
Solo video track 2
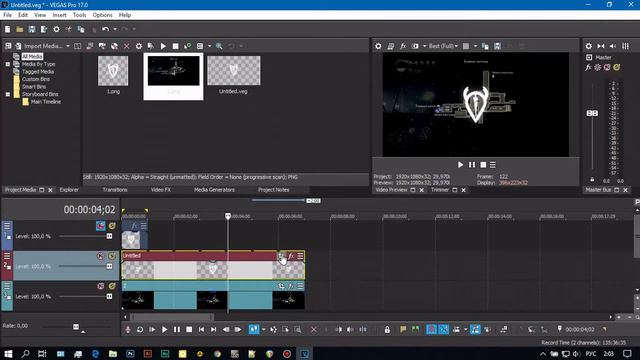pyautogui.click(x=112, y=256)
